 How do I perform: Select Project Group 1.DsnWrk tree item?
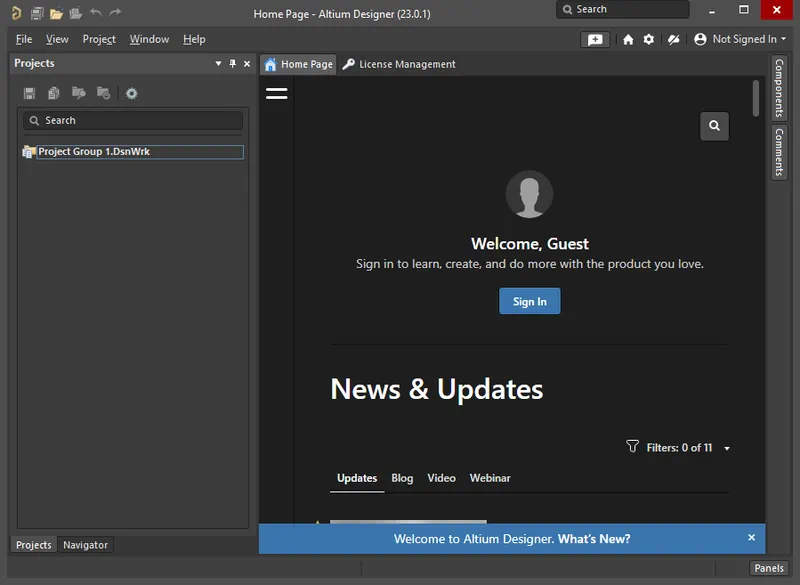(140, 152)
